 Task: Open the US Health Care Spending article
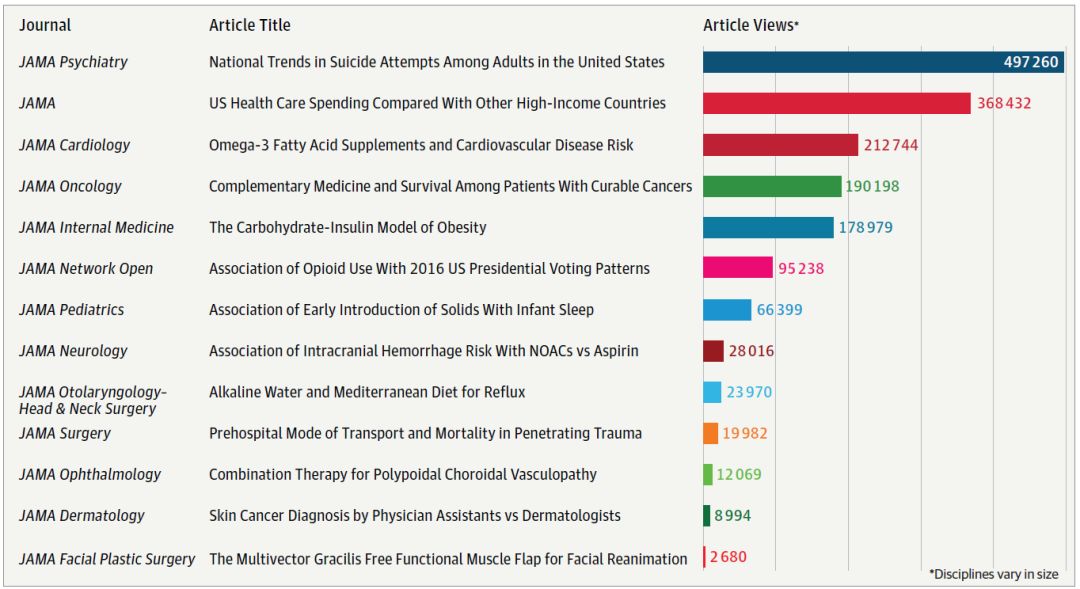pos(436,103)
